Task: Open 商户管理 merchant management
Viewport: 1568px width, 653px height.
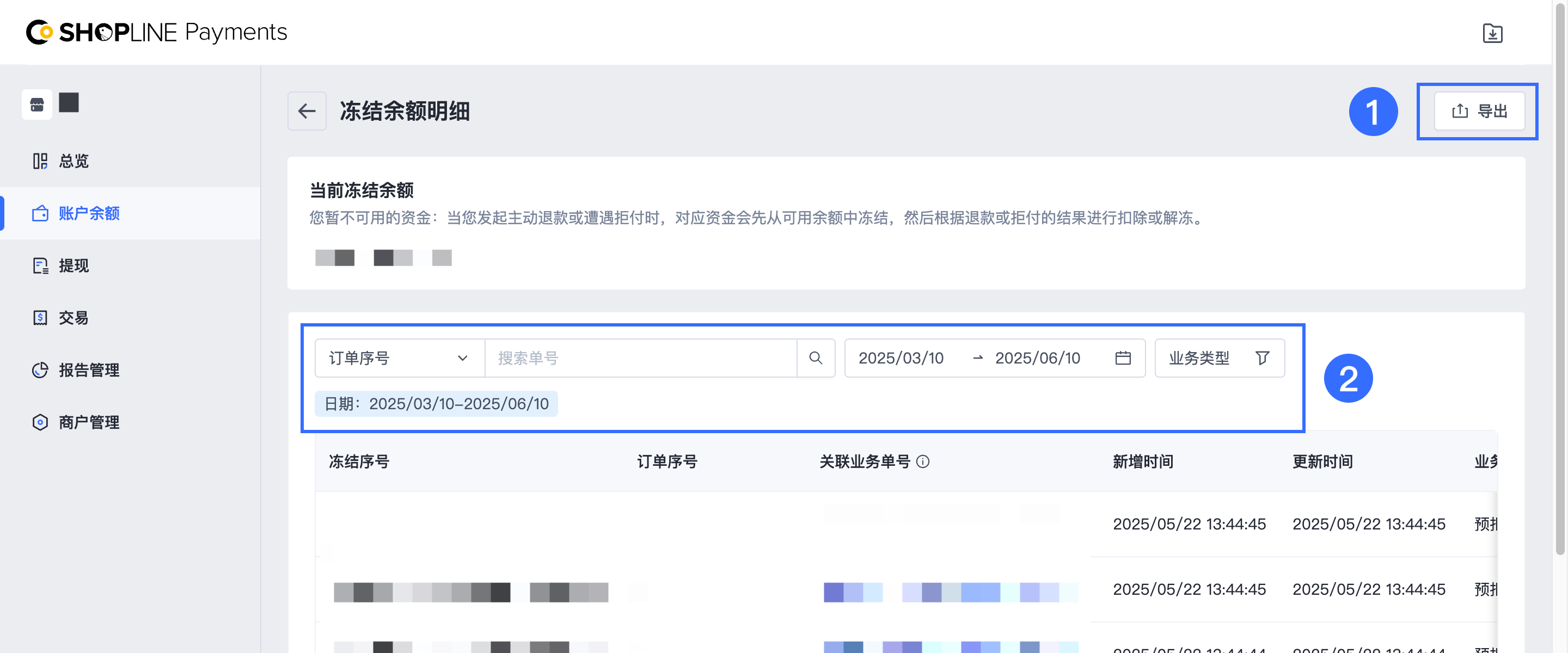Action: click(130, 422)
